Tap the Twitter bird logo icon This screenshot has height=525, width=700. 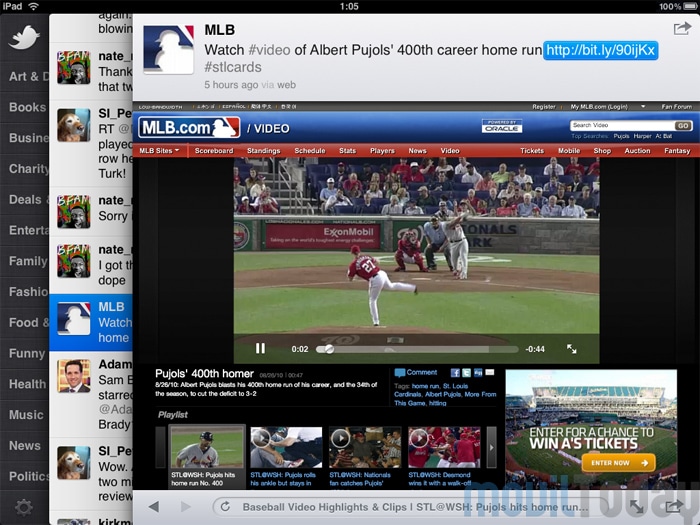24,37
